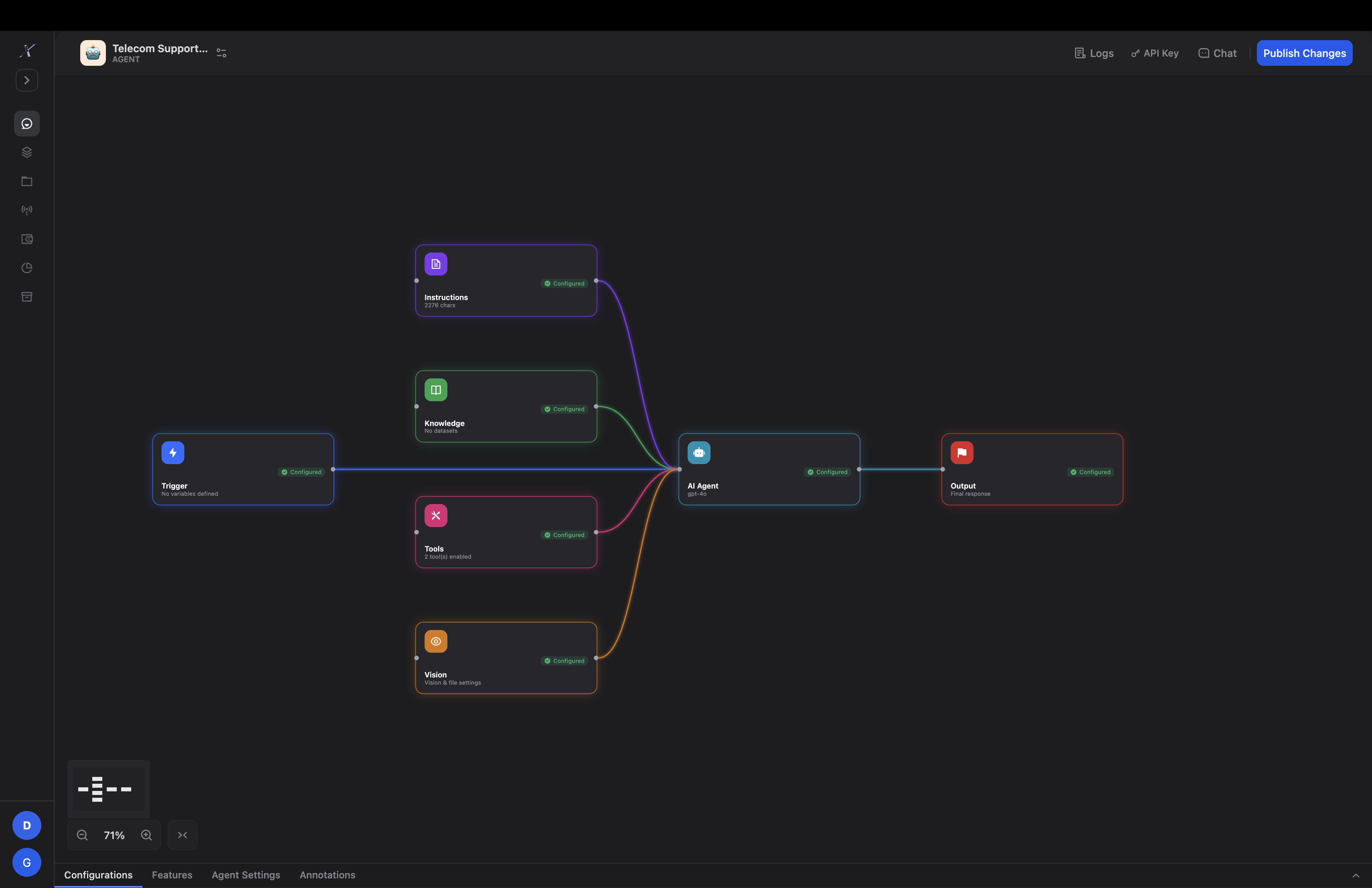Click the 'gpt-4o' model label
The width and height of the screenshot is (1372, 888).
point(696,494)
